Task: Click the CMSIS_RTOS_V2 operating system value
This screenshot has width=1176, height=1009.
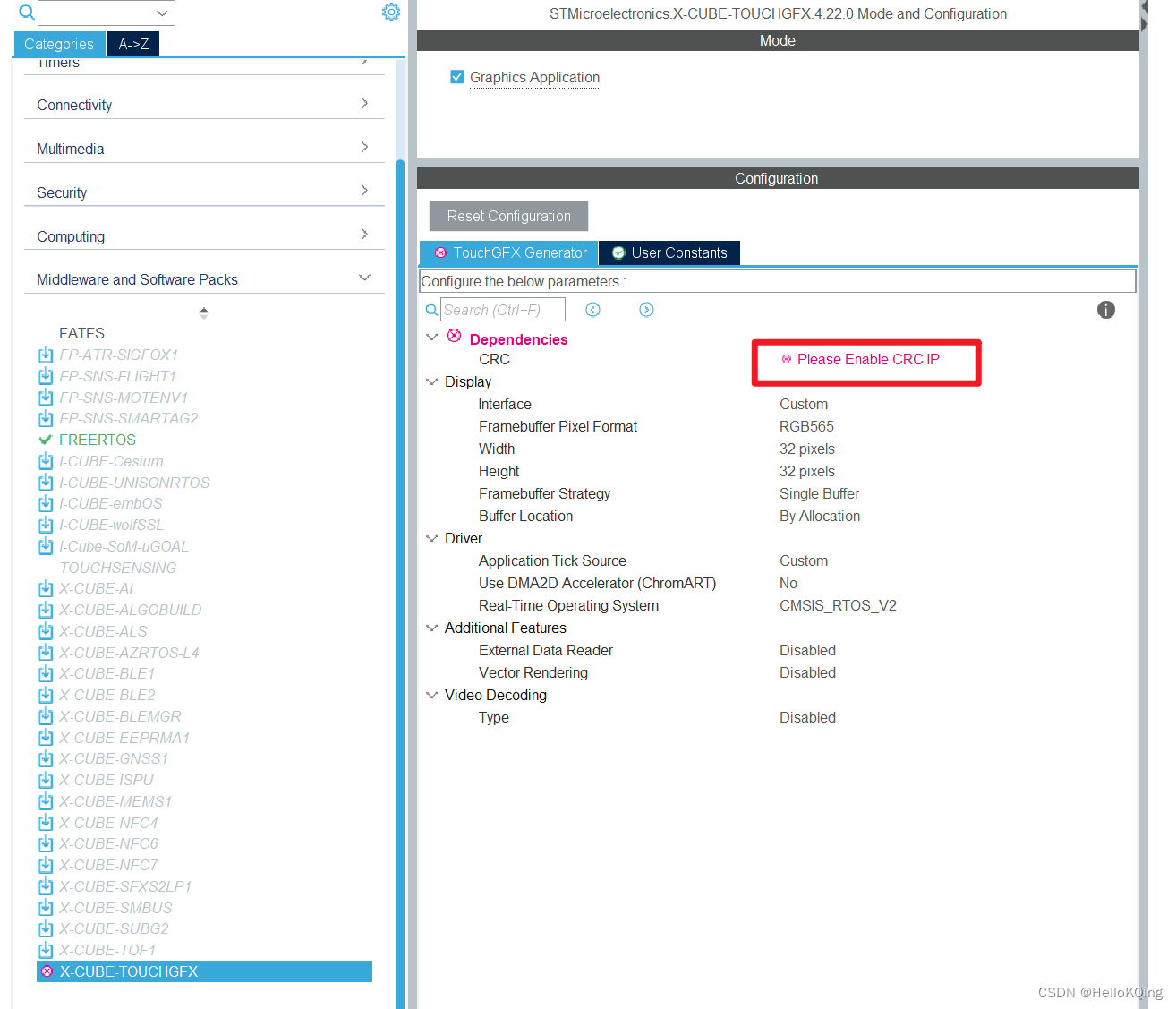Action: [x=838, y=605]
